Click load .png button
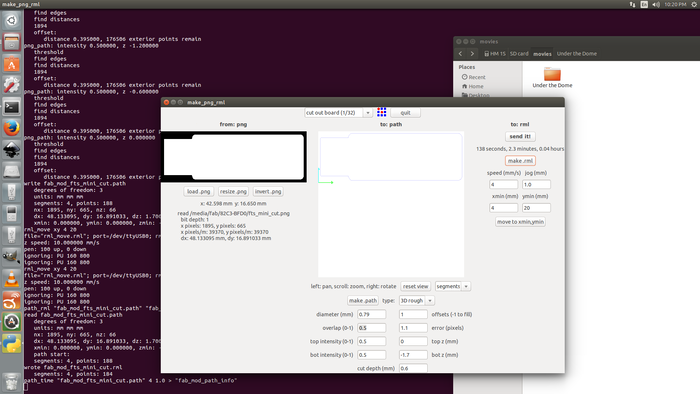Viewport: 700px width, 394px height. click(x=199, y=191)
